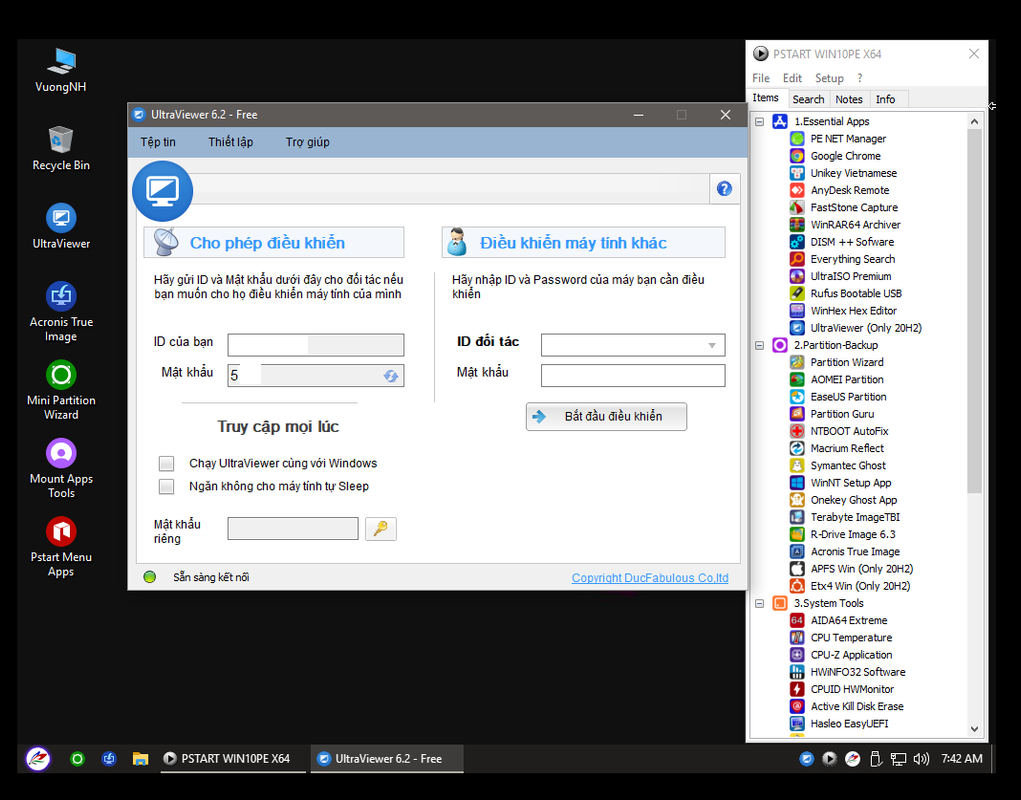Select UltraISO Premium entry
Image resolution: width=1021 pixels, height=800 pixels.
[850, 276]
